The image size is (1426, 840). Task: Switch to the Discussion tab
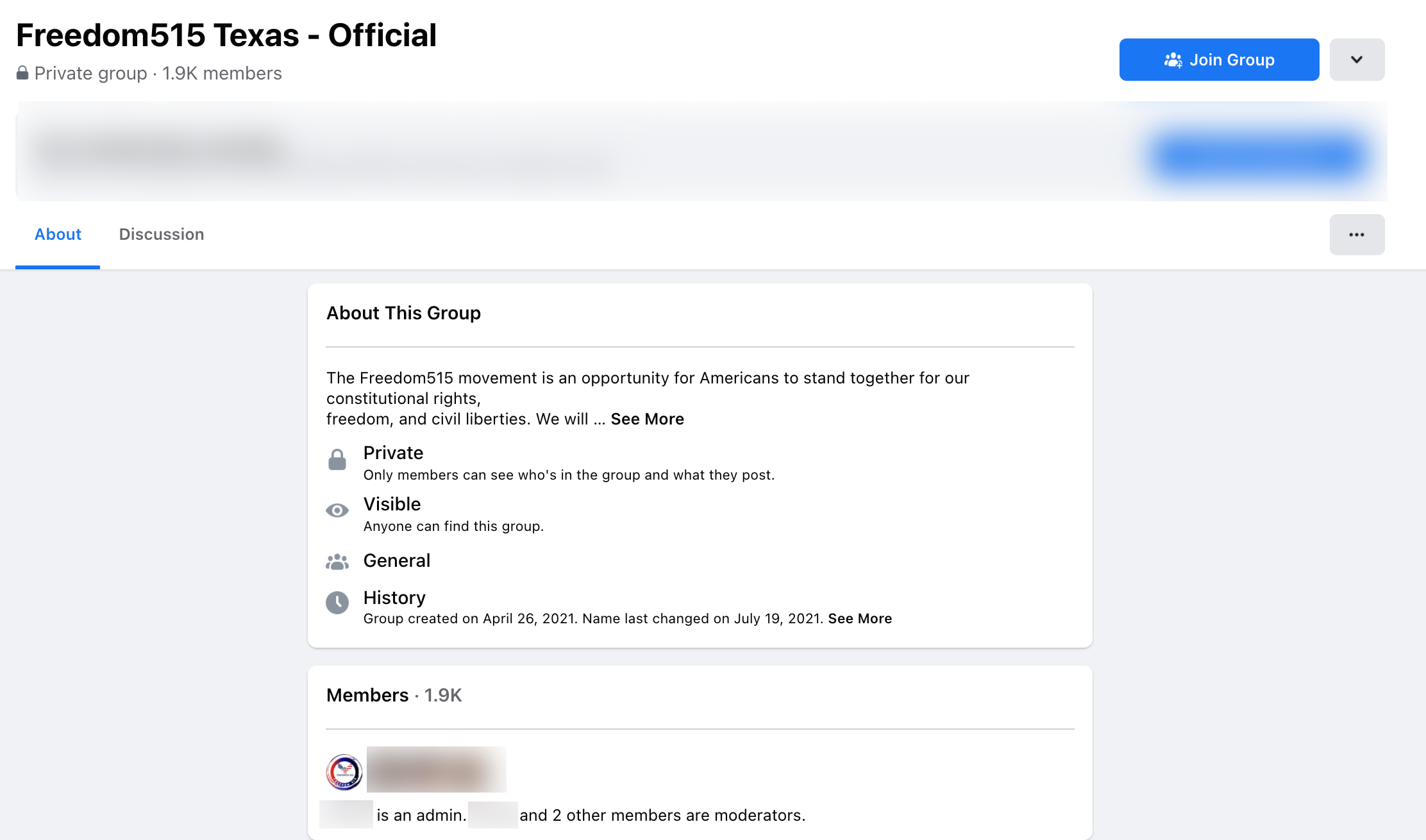[x=162, y=234]
